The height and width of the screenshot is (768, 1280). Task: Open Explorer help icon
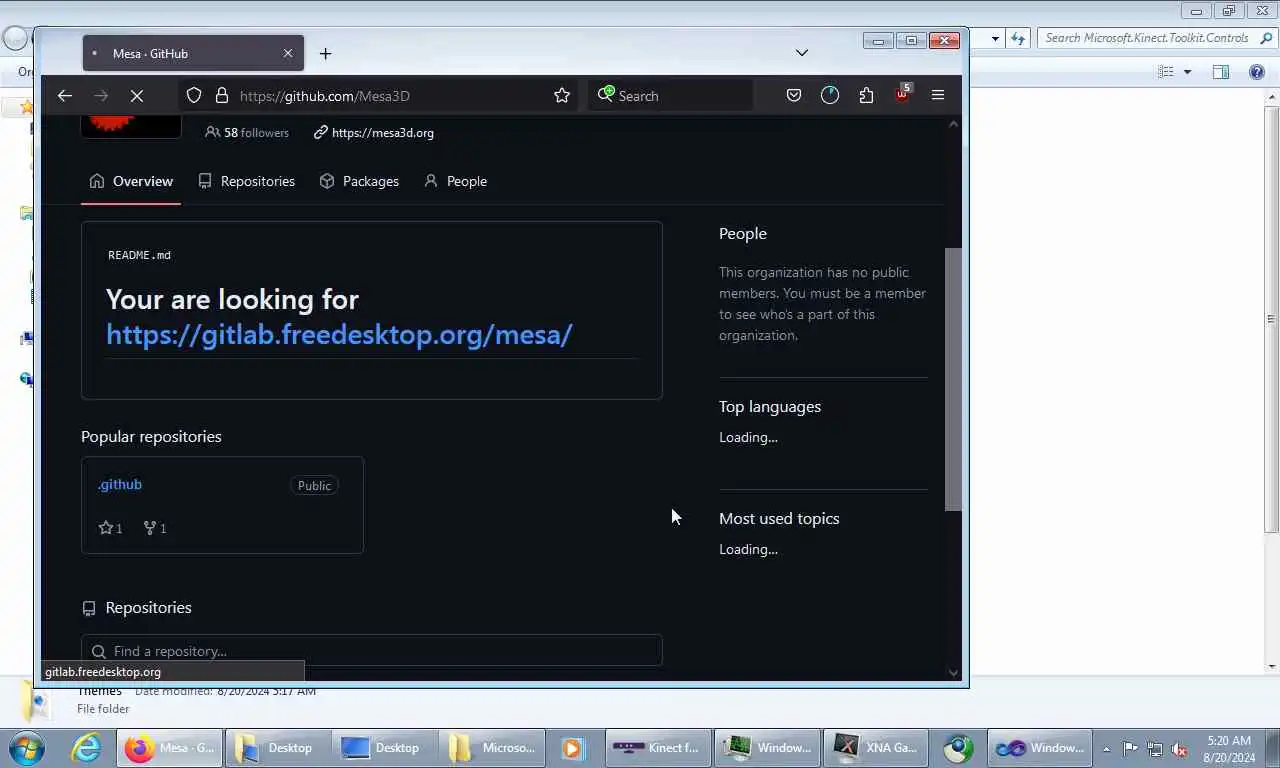[x=1257, y=72]
